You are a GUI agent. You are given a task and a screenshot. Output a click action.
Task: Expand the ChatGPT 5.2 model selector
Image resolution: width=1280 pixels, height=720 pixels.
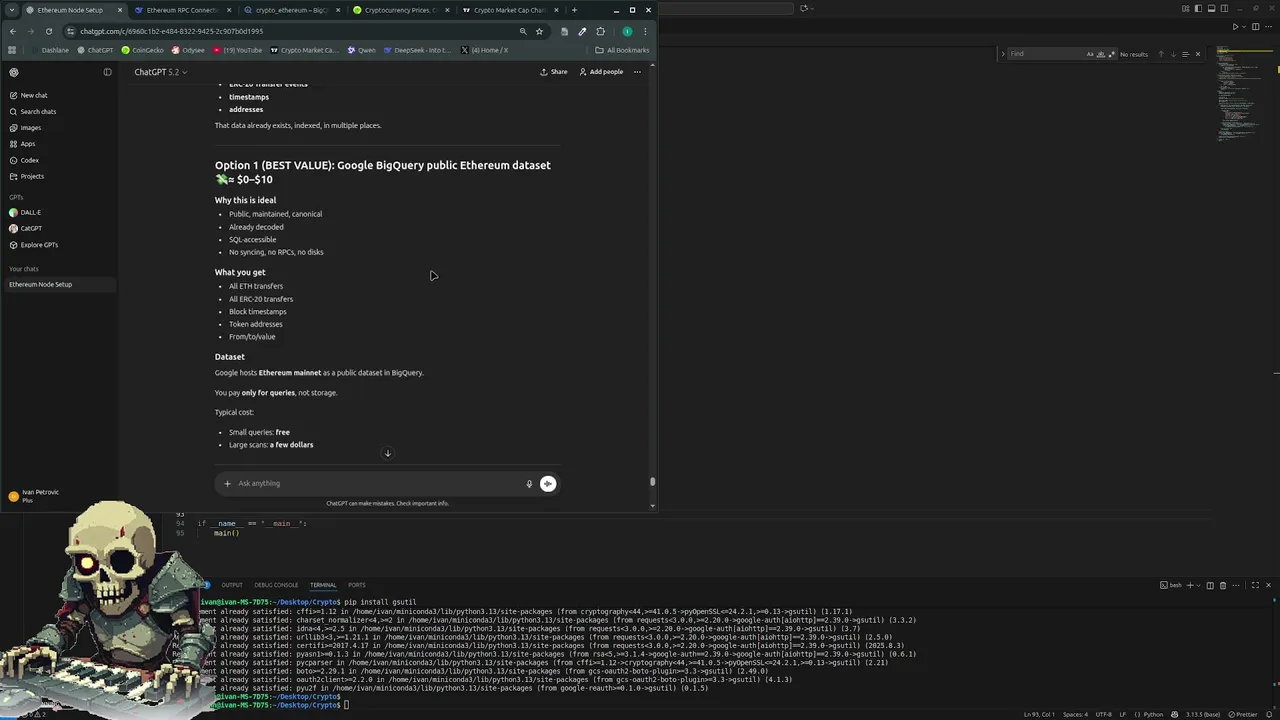pyautogui.click(x=161, y=72)
